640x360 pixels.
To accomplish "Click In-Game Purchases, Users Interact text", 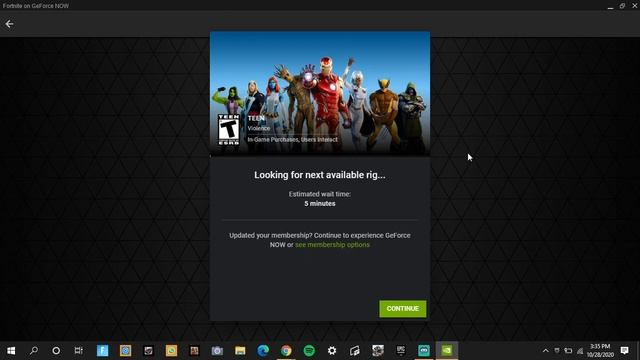I will pyautogui.click(x=292, y=140).
